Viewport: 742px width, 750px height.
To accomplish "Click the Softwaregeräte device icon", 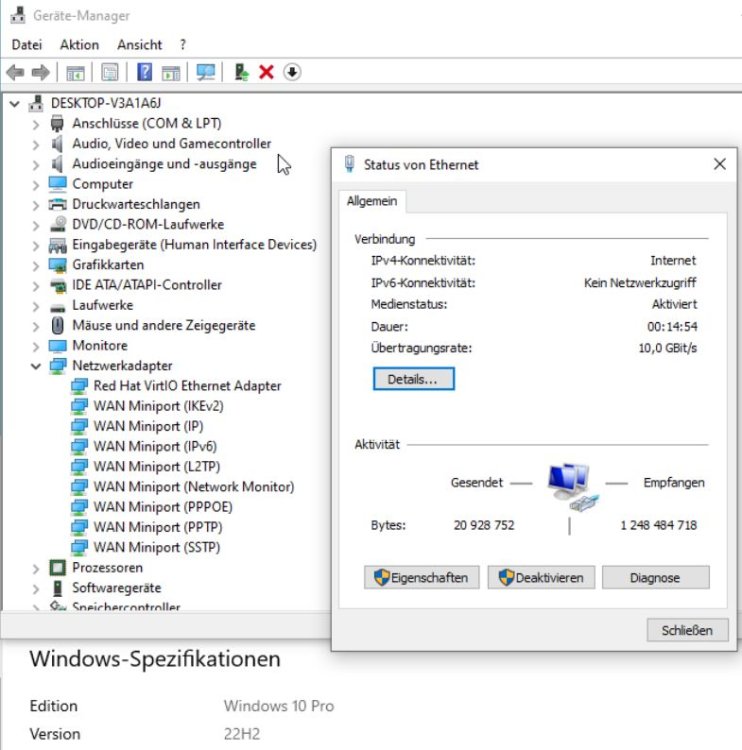I will [x=57, y=588].
